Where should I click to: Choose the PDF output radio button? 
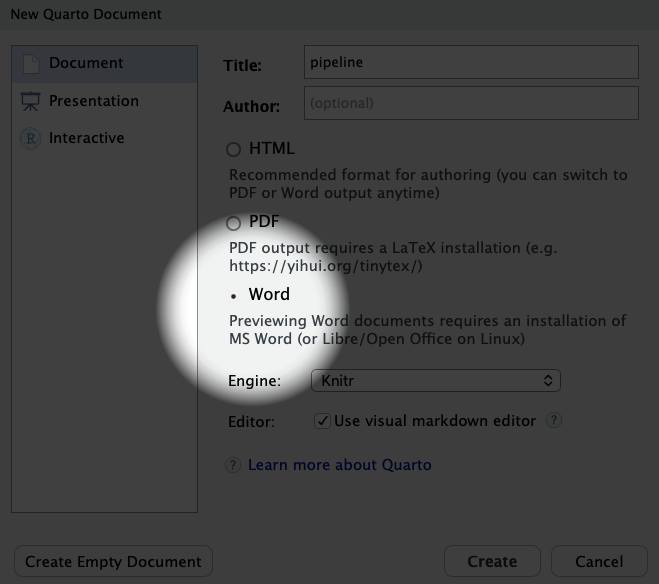pyautogui.click(x=233, y=223)
